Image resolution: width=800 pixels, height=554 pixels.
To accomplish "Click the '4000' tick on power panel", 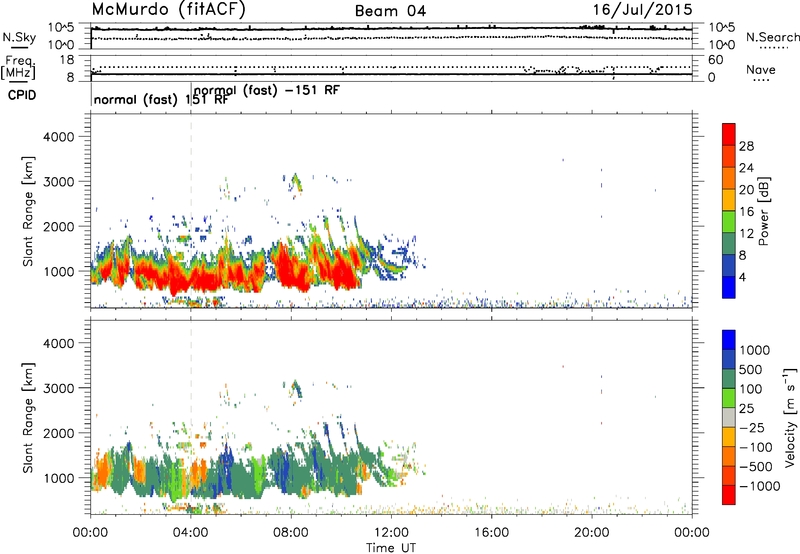I will click(x=59, y=137).
